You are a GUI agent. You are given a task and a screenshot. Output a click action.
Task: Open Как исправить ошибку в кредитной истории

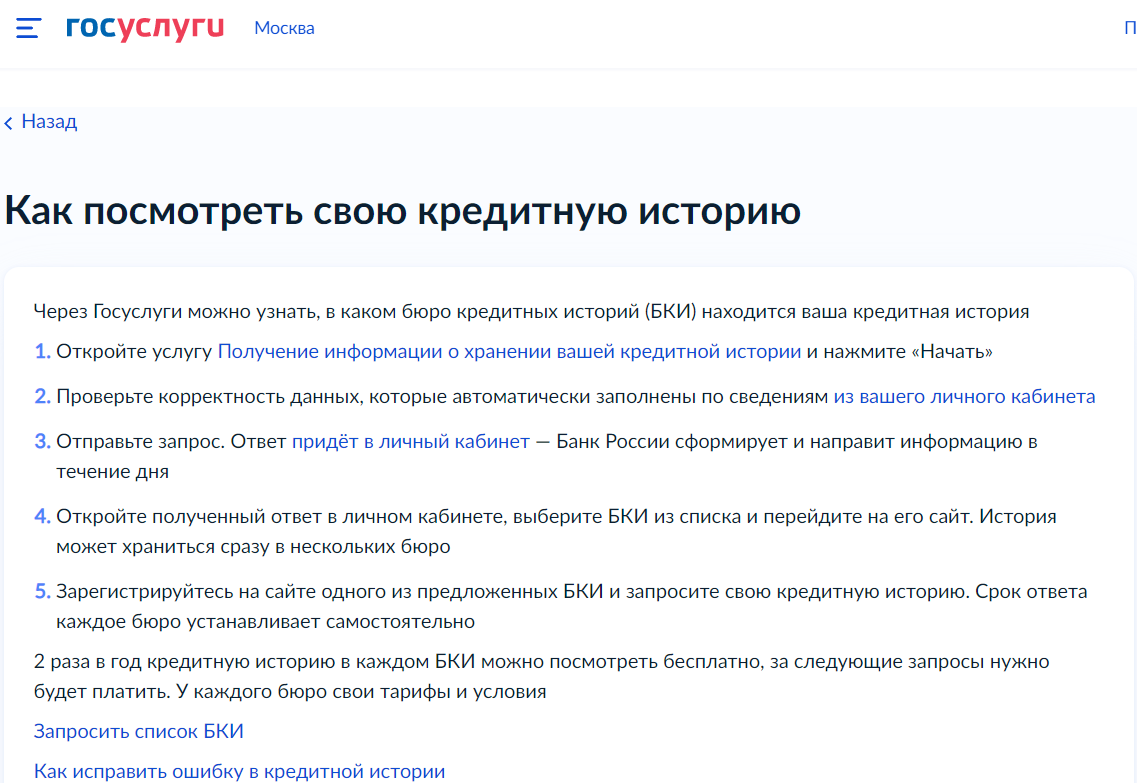pos(239,771)
